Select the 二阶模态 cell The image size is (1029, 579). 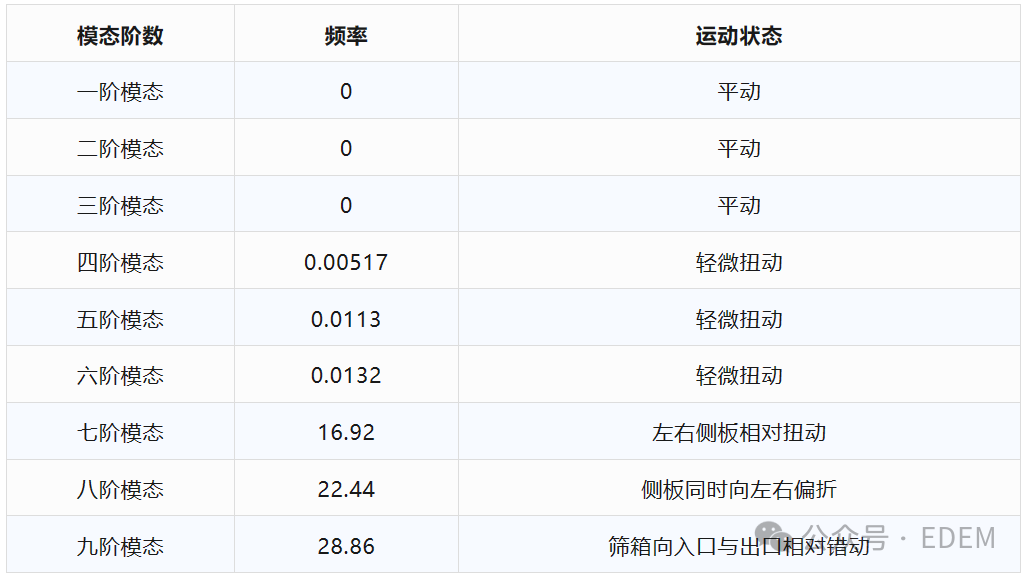pyautogui.click(x=120, y=149)
